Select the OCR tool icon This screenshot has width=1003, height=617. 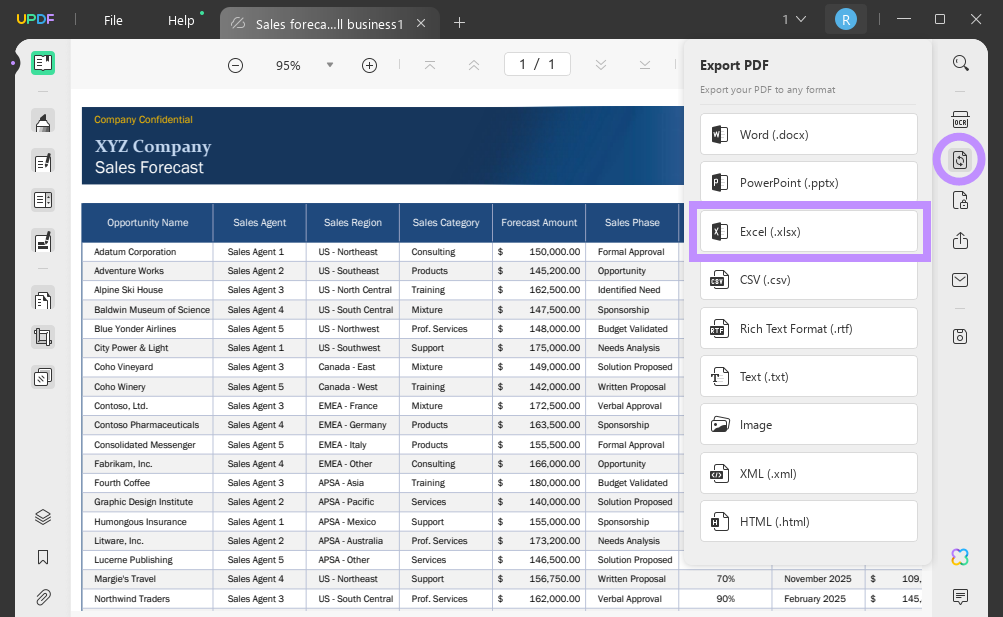click(x=960, y=120)
